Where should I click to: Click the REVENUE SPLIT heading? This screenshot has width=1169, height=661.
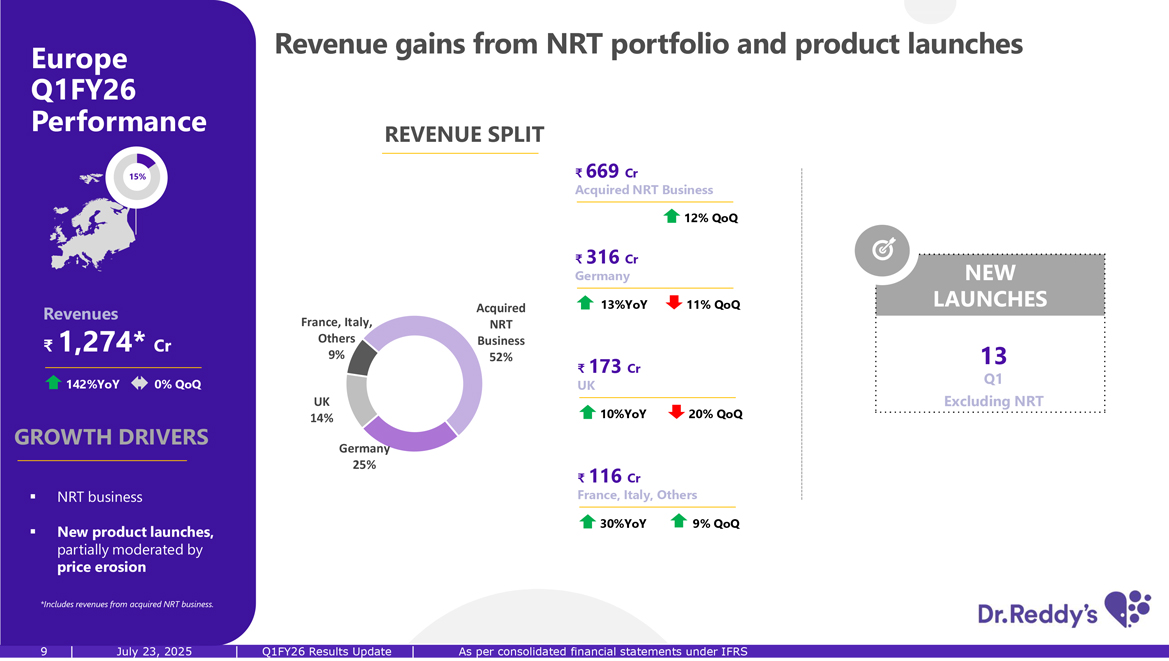(464, 135)
